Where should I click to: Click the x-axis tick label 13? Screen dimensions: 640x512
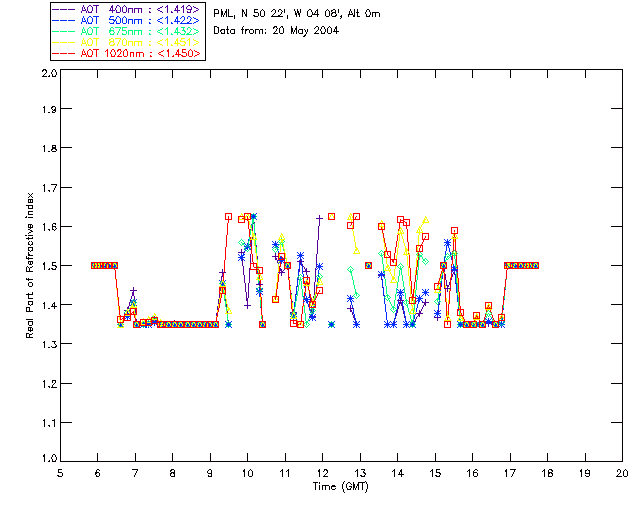point(360,473)
